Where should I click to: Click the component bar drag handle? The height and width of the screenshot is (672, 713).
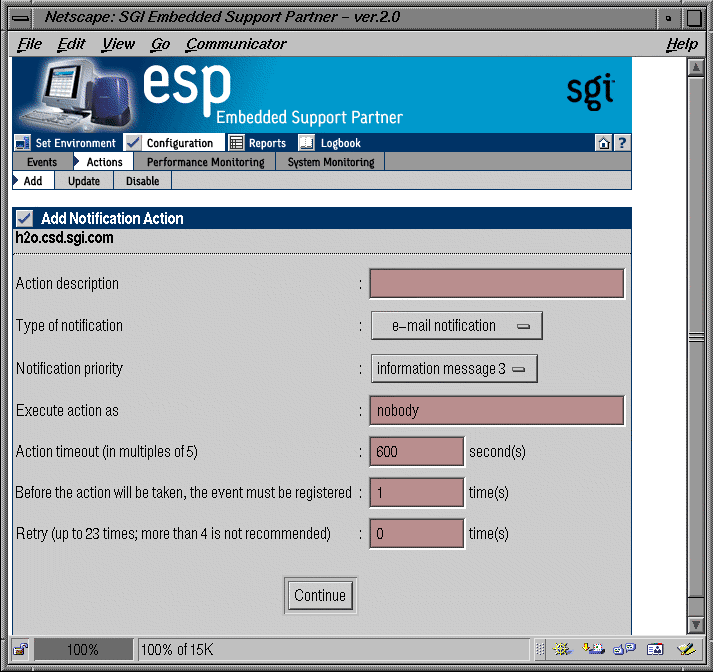coord(540,649)
